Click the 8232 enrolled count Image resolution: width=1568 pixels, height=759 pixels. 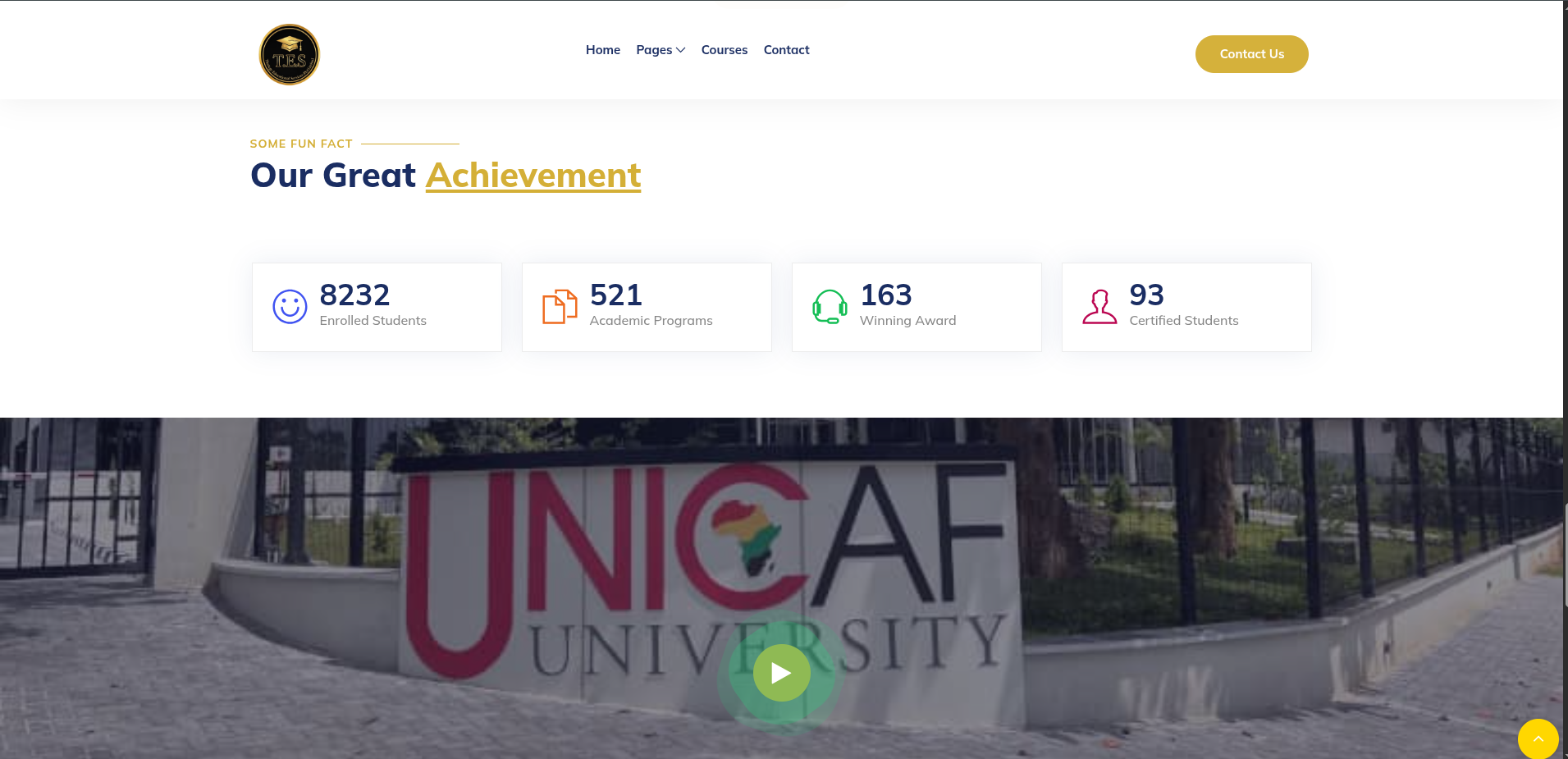354,295
